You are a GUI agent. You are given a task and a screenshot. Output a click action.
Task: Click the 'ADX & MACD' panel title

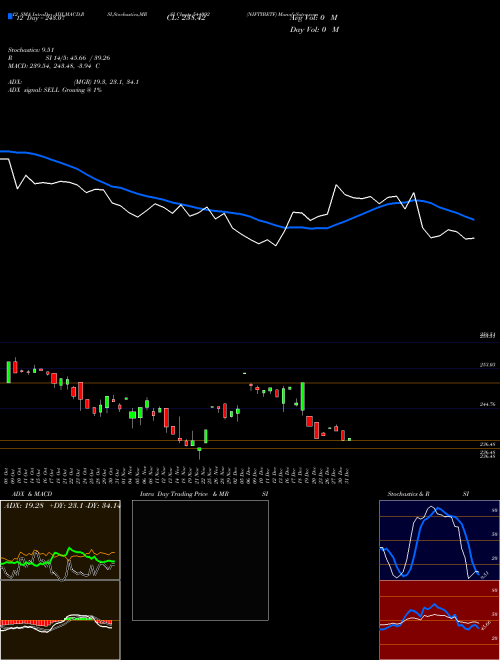(32, 494)
